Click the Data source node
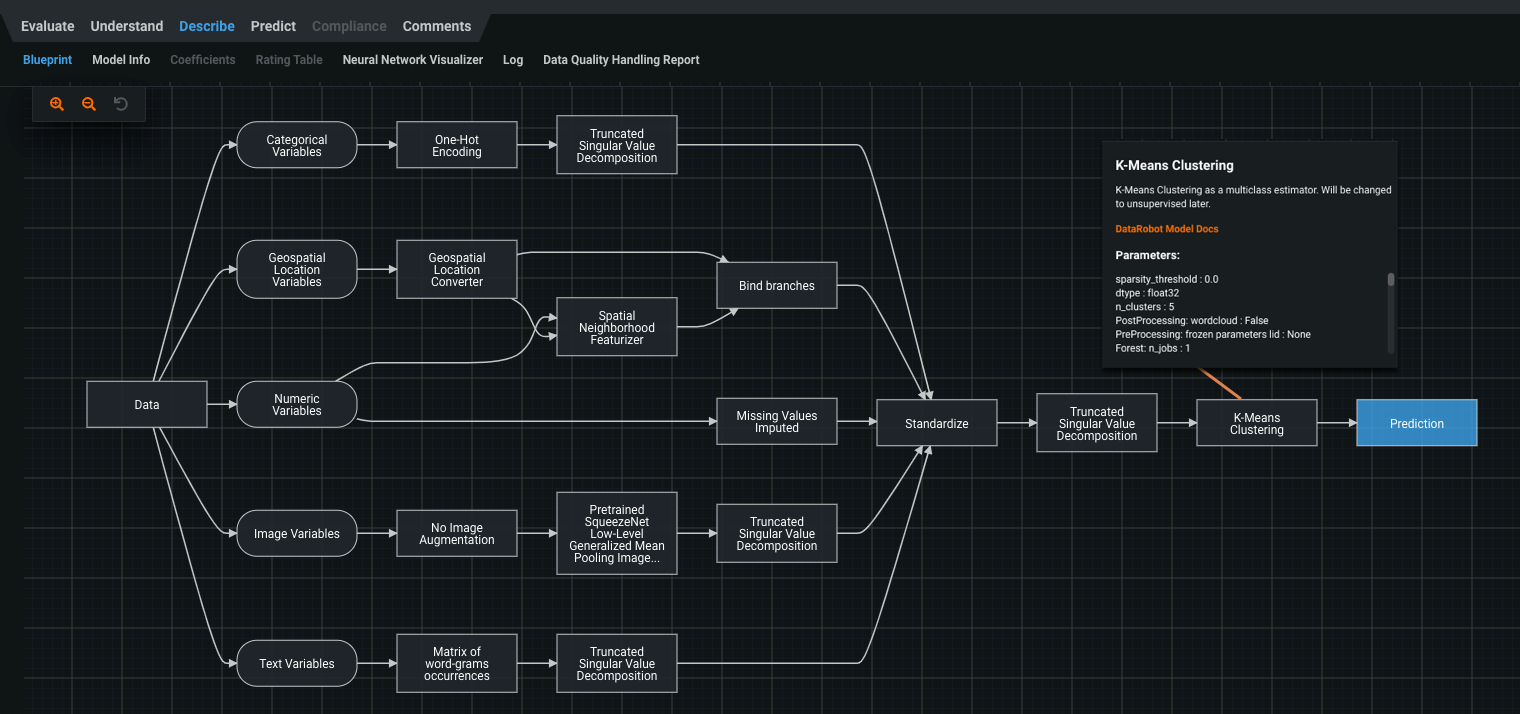This screenshot has width=1520, height=714. (x=147, y=405)
